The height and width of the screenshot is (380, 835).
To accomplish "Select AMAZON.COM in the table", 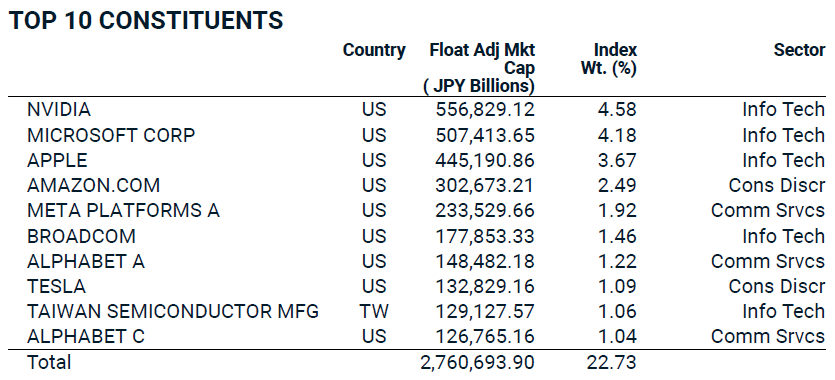I will (x=93, y=185).
